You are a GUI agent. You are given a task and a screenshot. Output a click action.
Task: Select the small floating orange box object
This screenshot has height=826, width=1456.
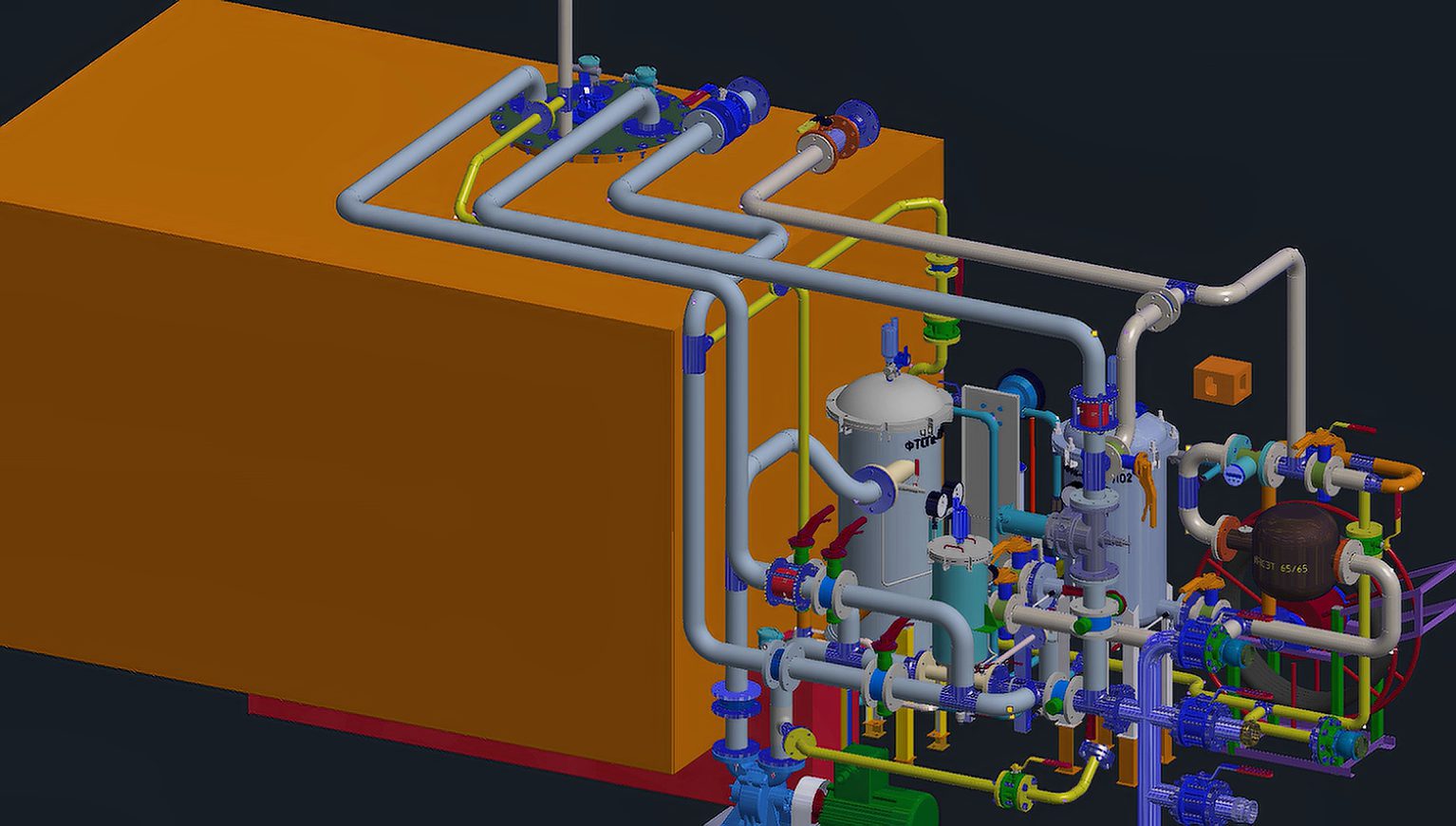[x=1222, y=380]
